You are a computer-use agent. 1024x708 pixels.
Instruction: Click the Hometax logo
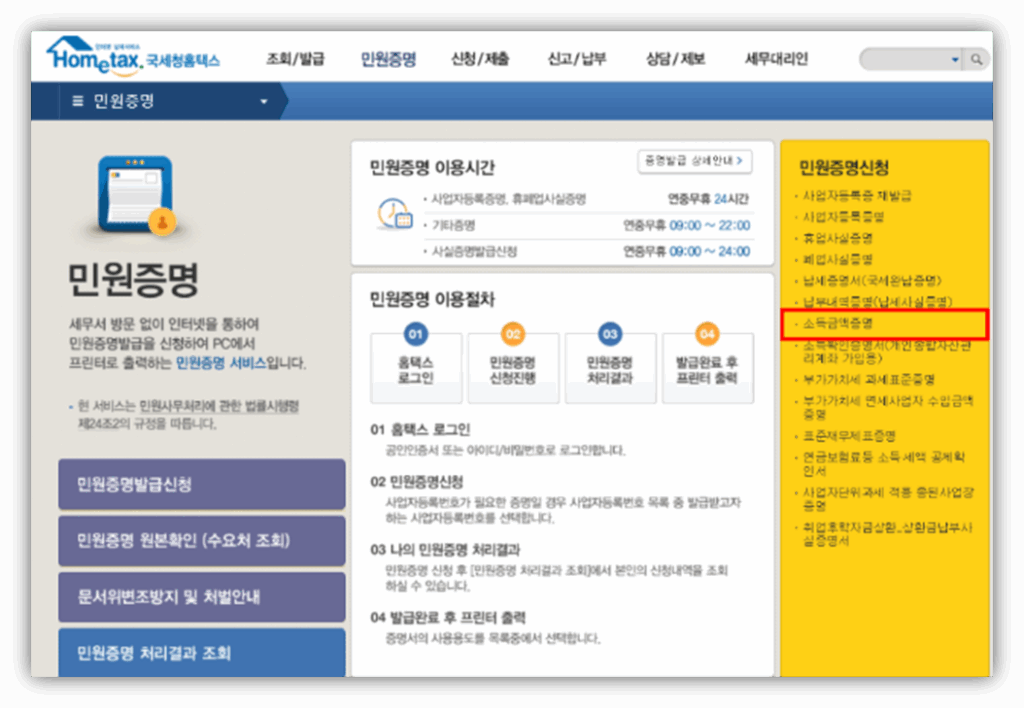tap(133, 56)
